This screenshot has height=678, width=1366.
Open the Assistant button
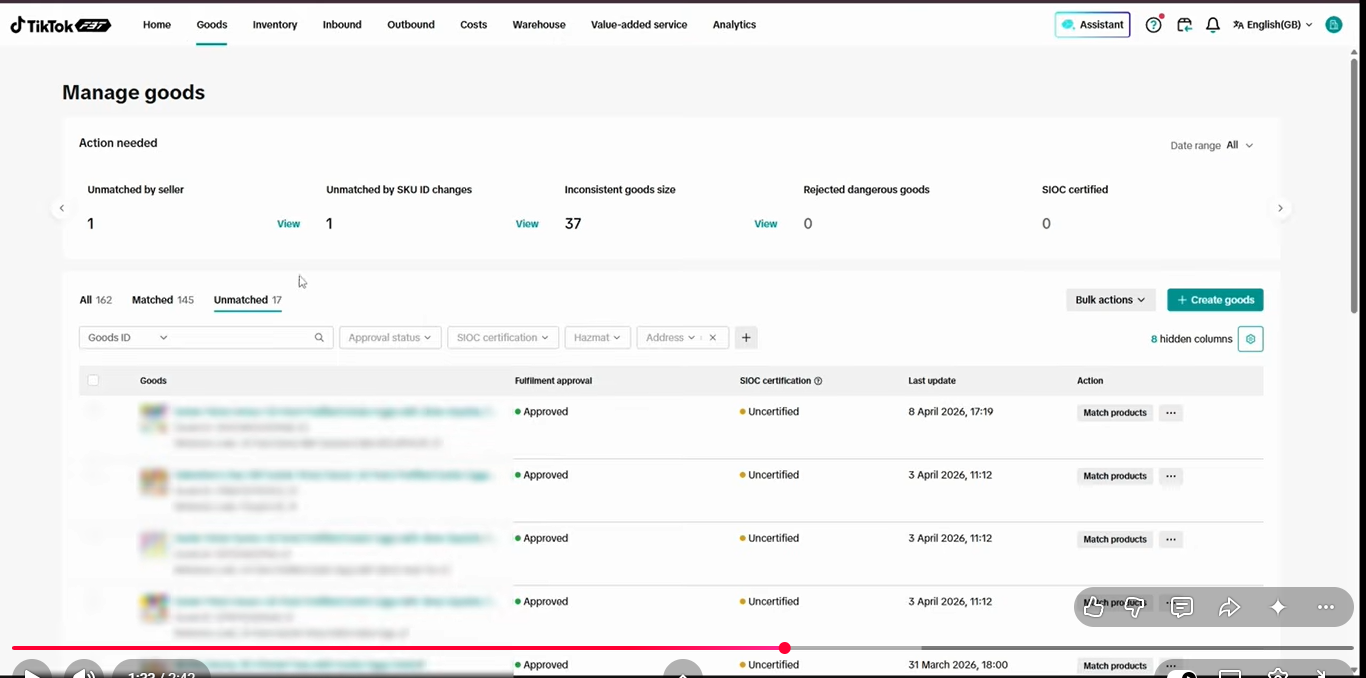1092,25
